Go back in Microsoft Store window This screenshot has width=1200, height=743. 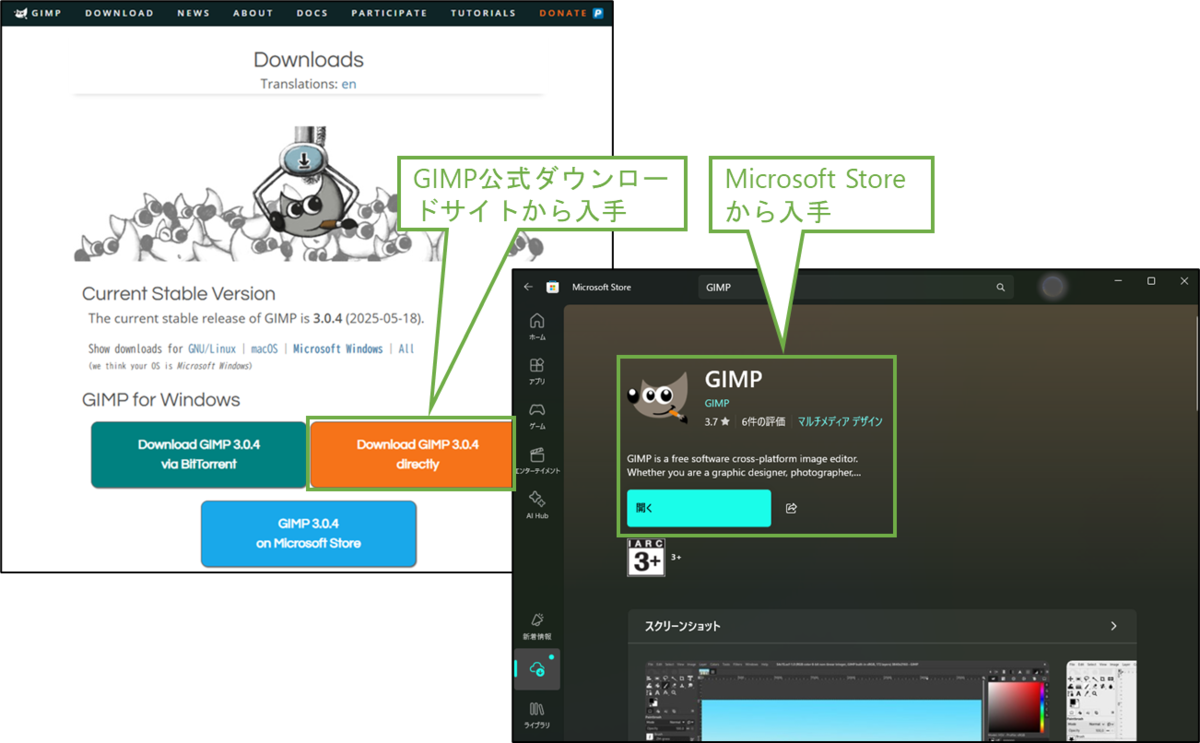pyautogui.click(x=528, y=287)
